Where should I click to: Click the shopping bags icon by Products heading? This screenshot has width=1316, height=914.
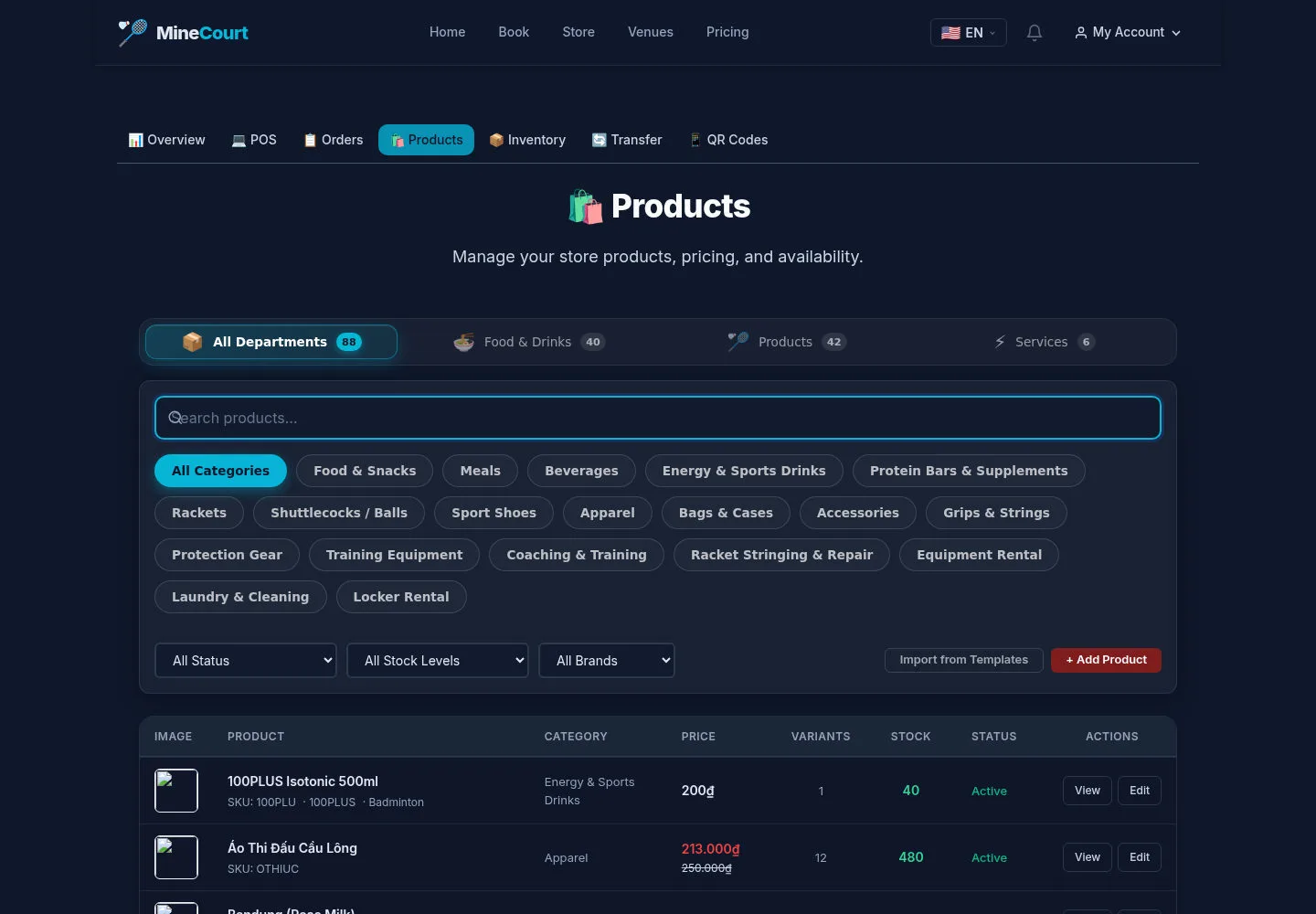(x=585, y=207)
